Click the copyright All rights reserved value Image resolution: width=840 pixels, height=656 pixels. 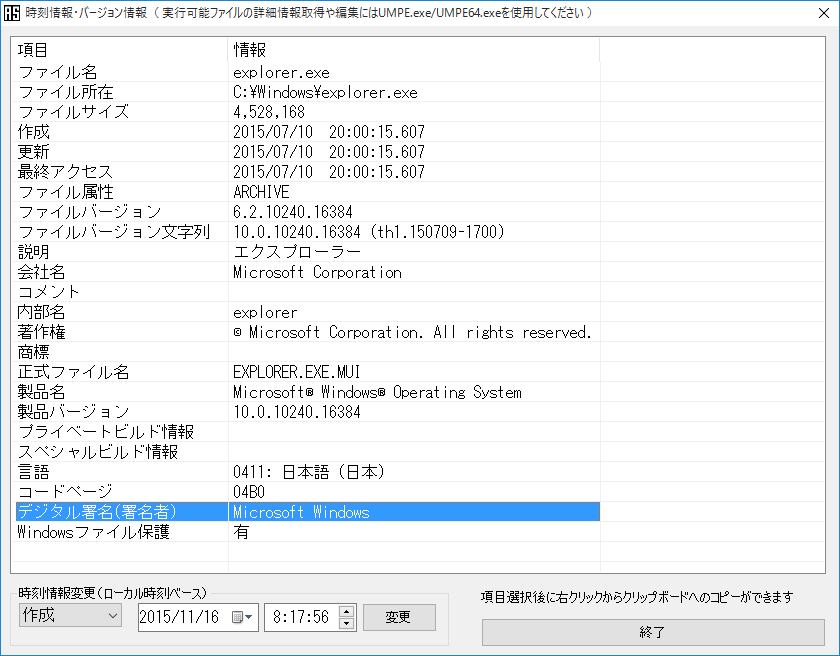[x=412, y=332]
